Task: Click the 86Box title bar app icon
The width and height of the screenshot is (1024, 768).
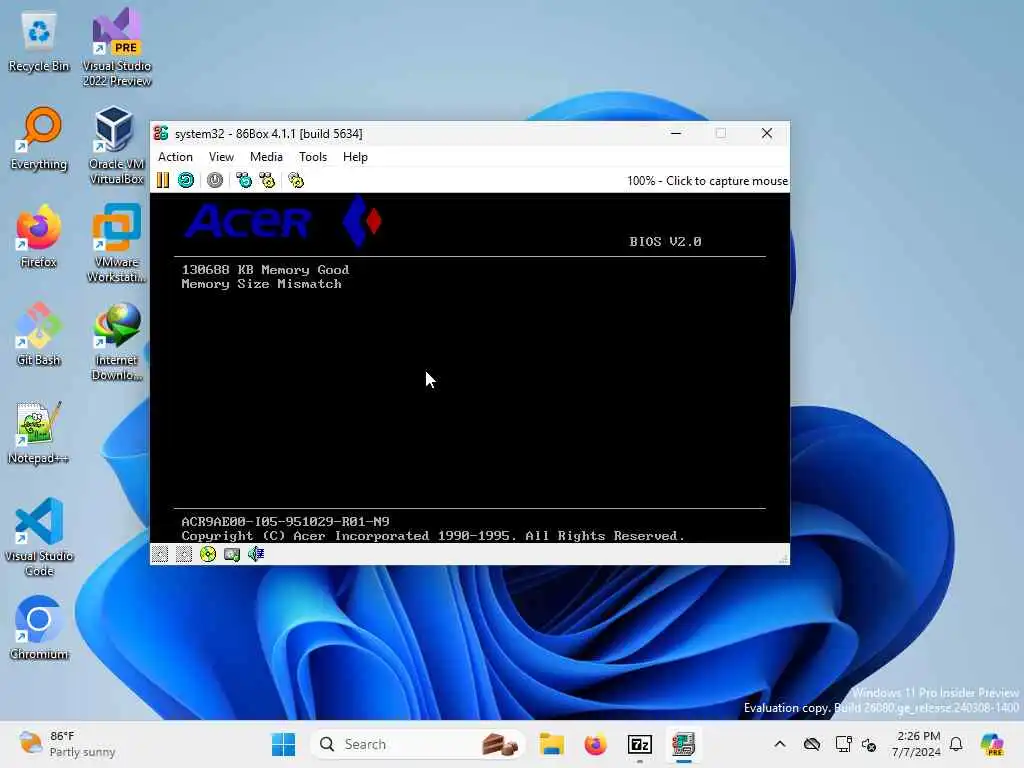Action: point(161,133)
